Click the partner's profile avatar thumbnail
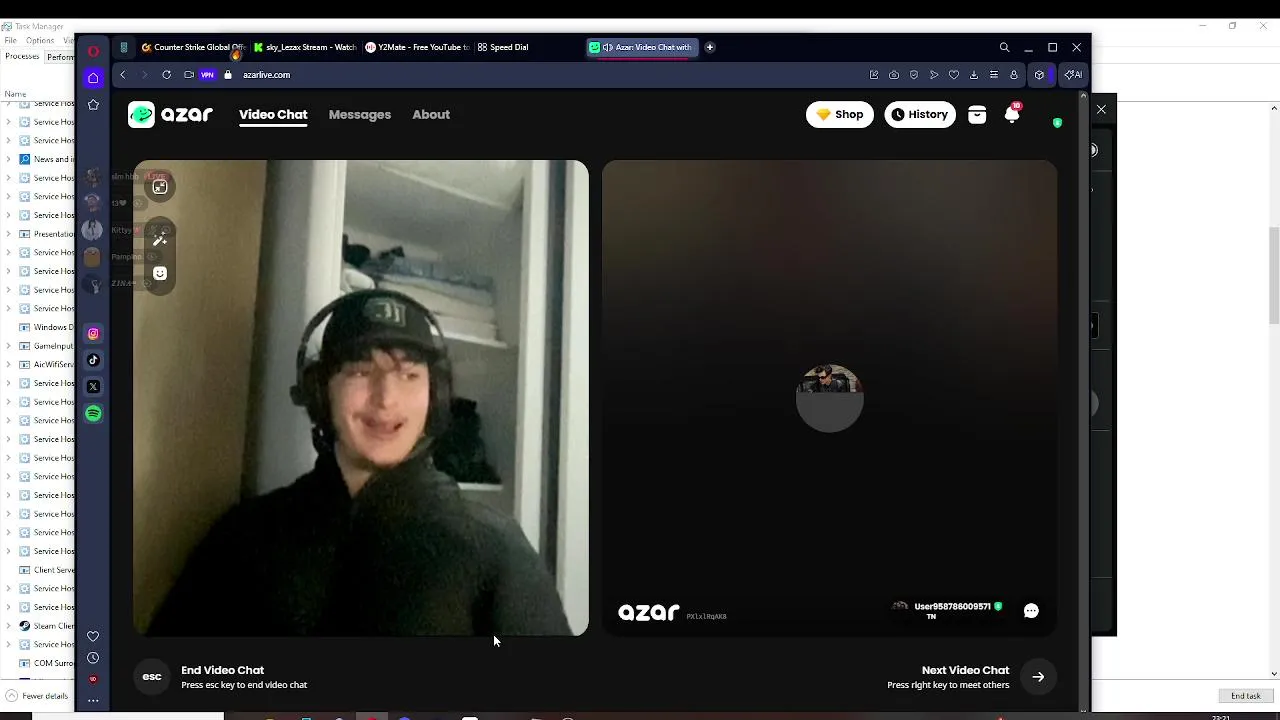This screenshot has height=720, width=1280. [x=829, y=398]
